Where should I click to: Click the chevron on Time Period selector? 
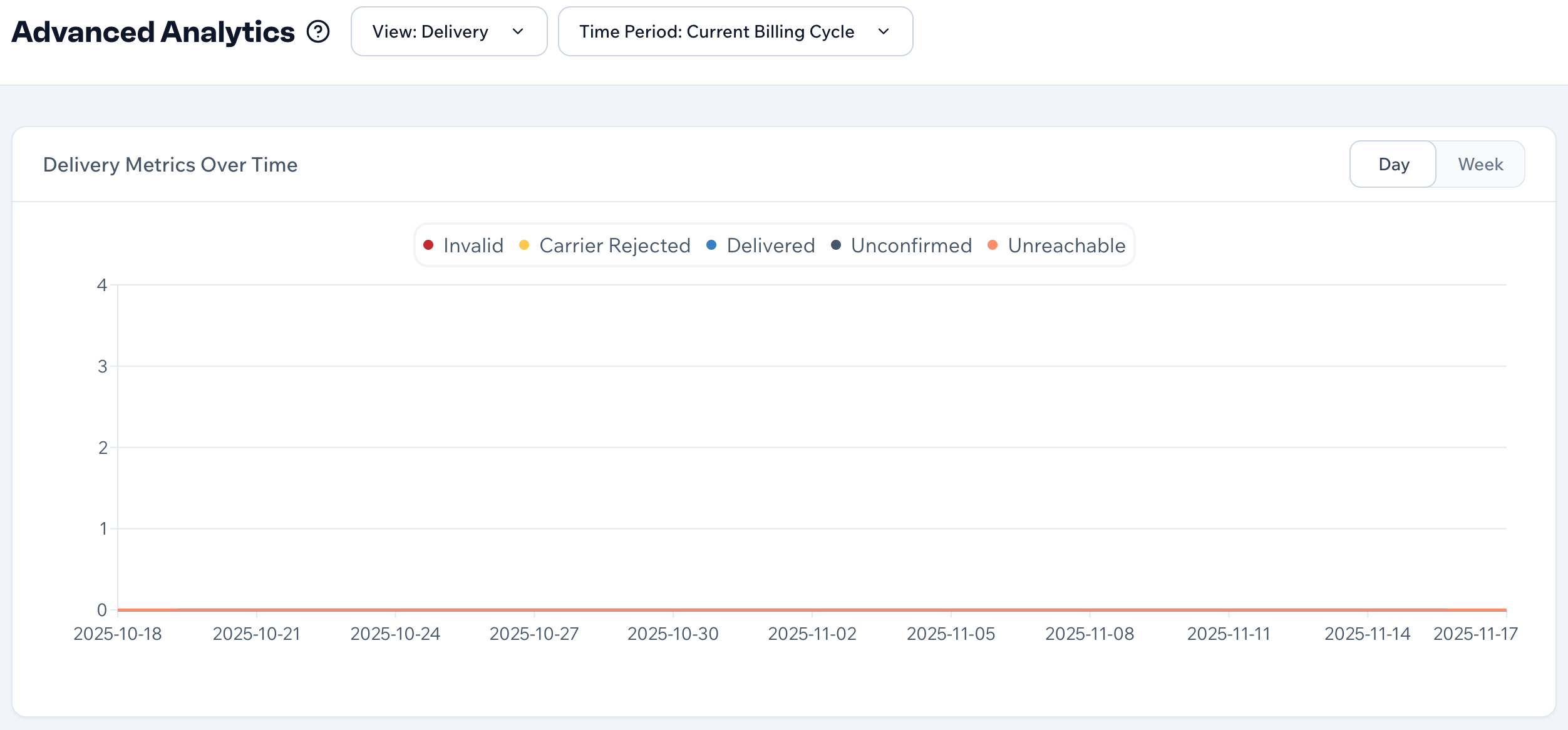[883, 32]
